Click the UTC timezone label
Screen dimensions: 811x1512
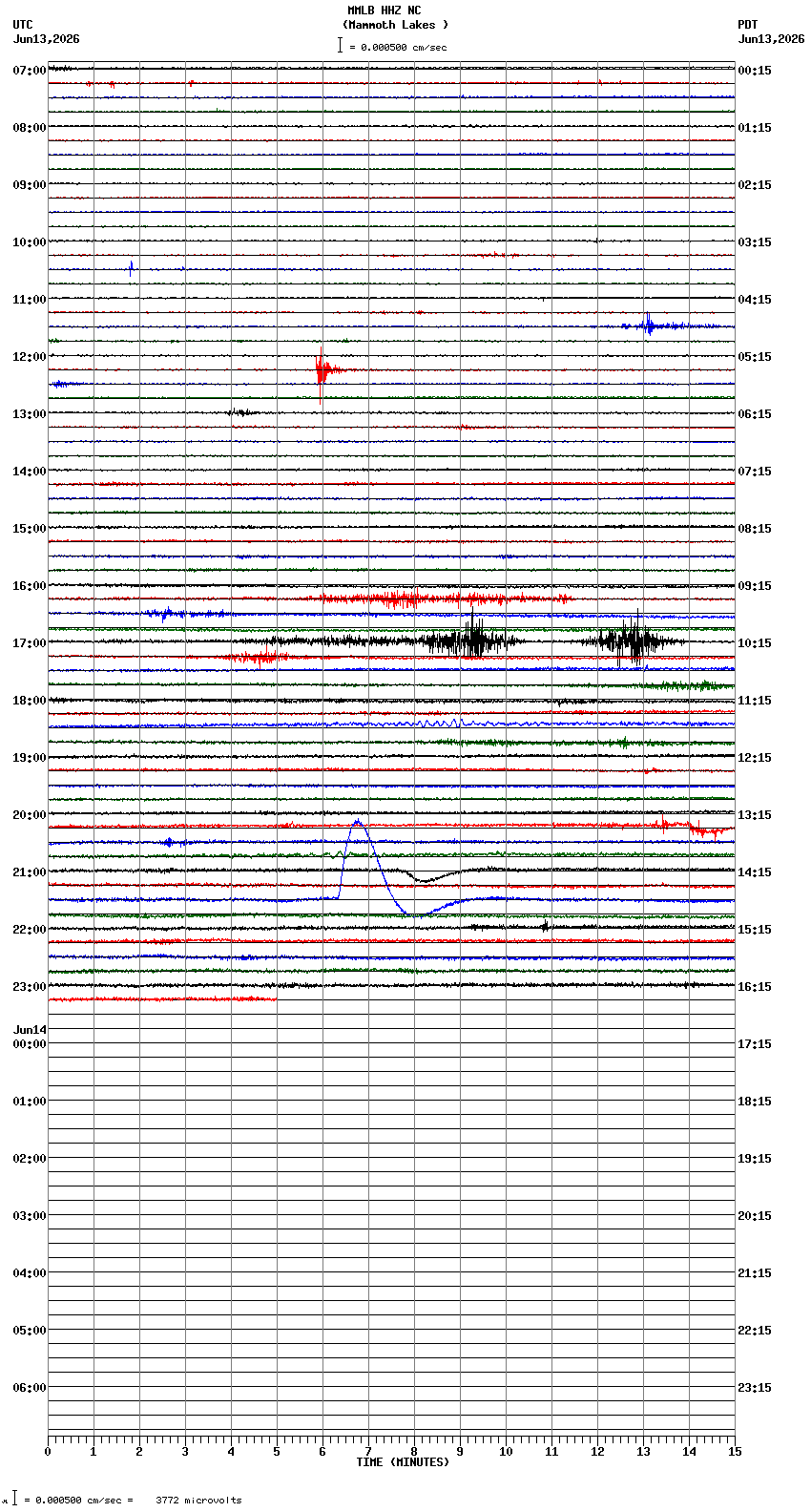23,25
